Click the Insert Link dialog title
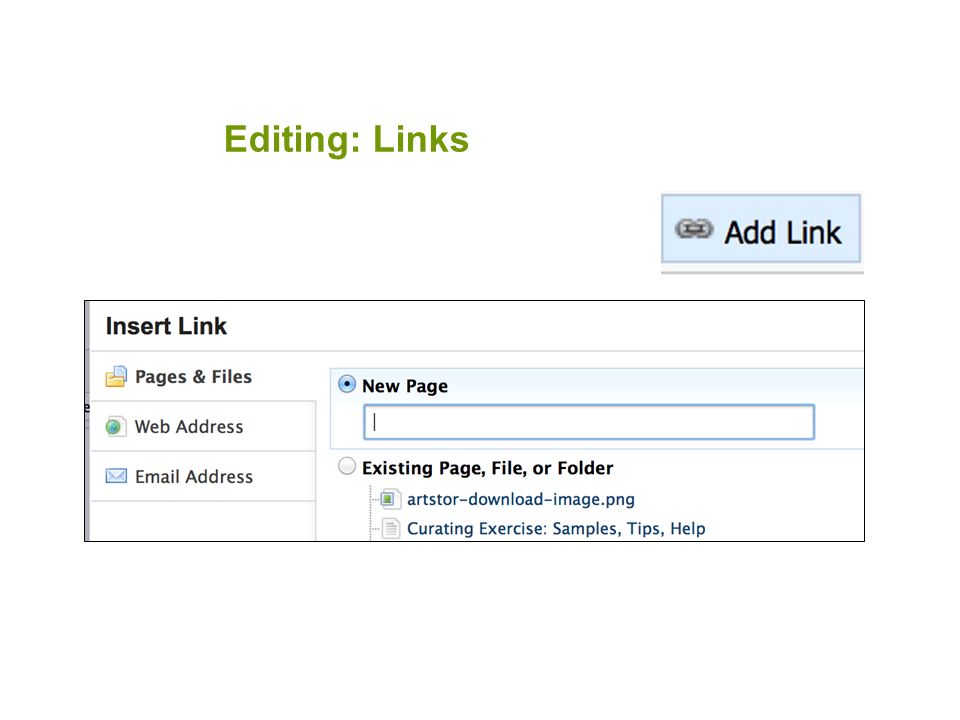Screen dimensions: 960x720 coord(166,326)
